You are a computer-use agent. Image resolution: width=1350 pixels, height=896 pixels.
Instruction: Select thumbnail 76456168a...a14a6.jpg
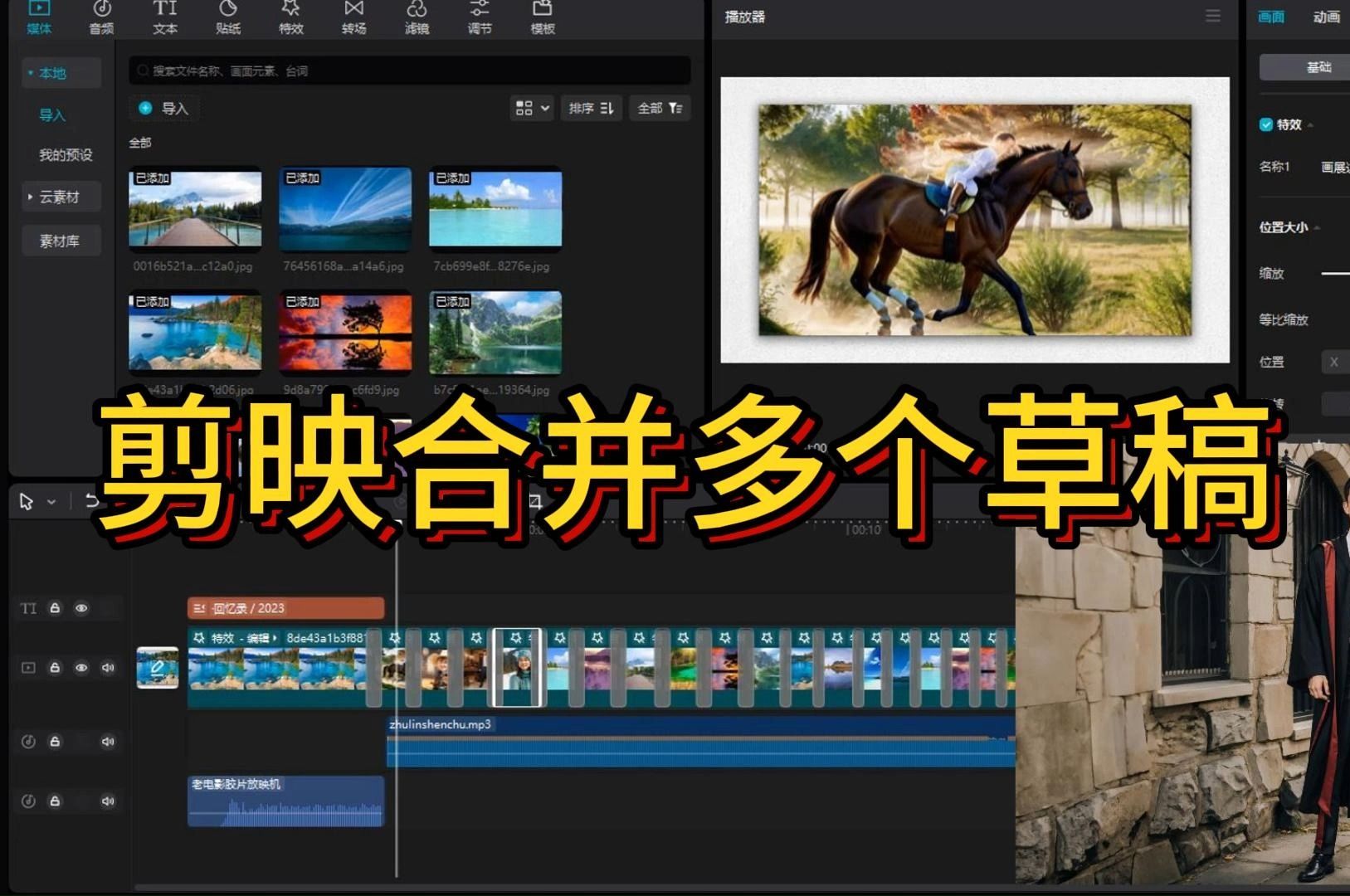click(345, 208)
